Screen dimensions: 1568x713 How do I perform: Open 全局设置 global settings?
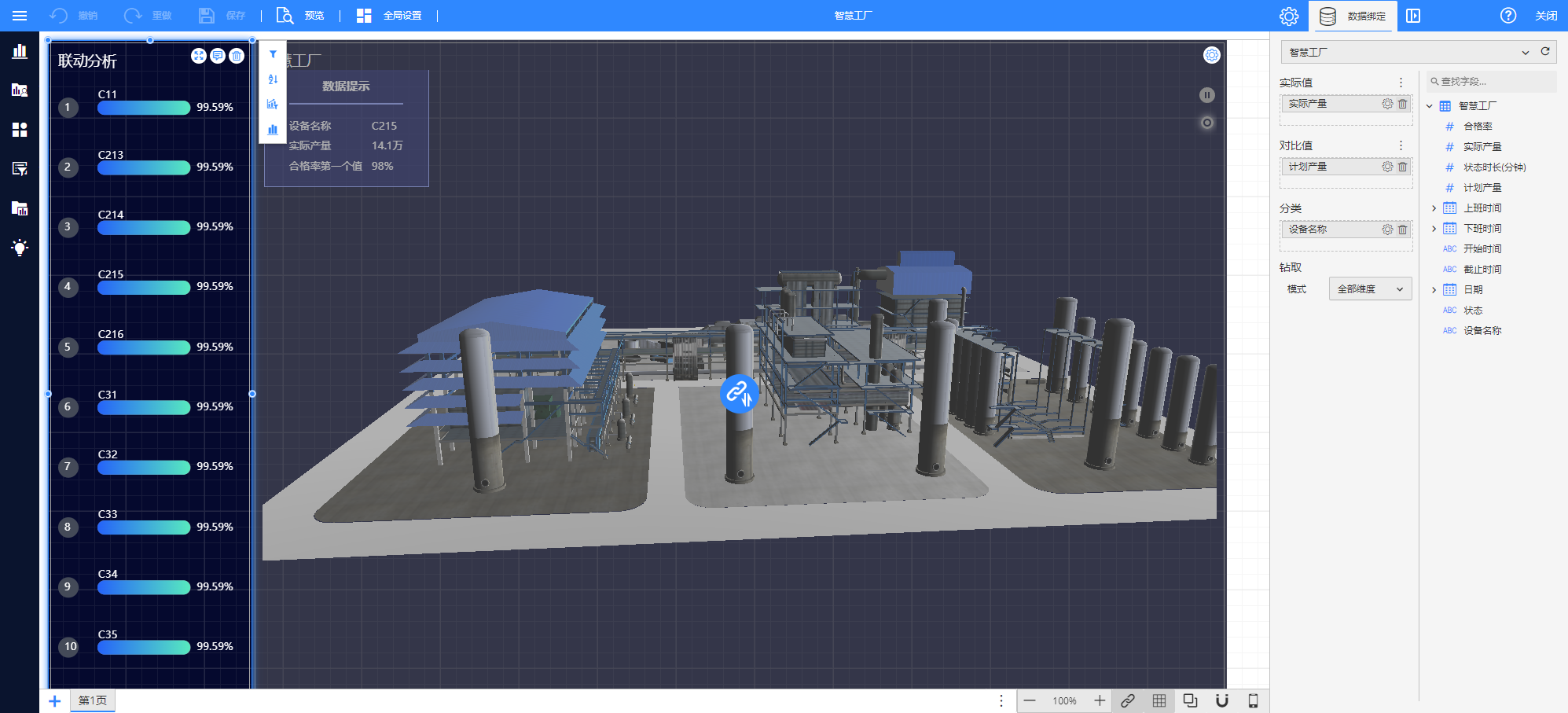[390, 16]
